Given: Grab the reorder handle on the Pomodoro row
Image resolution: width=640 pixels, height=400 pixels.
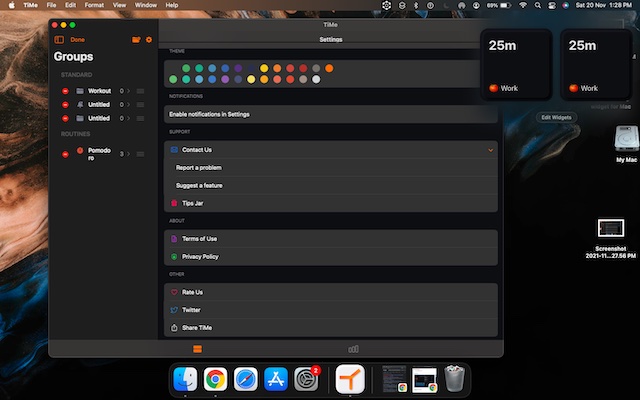Looking at the screenshot, I should [140, 154].
